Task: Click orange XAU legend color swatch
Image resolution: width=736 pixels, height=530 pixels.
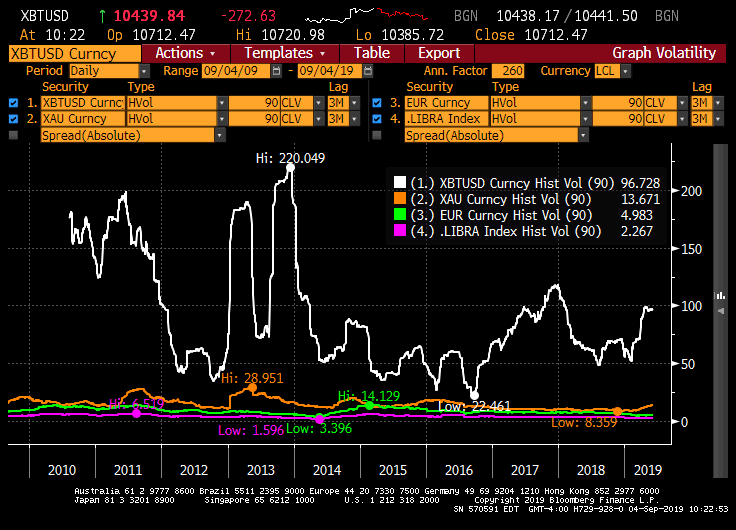Action: click(400, 199)
